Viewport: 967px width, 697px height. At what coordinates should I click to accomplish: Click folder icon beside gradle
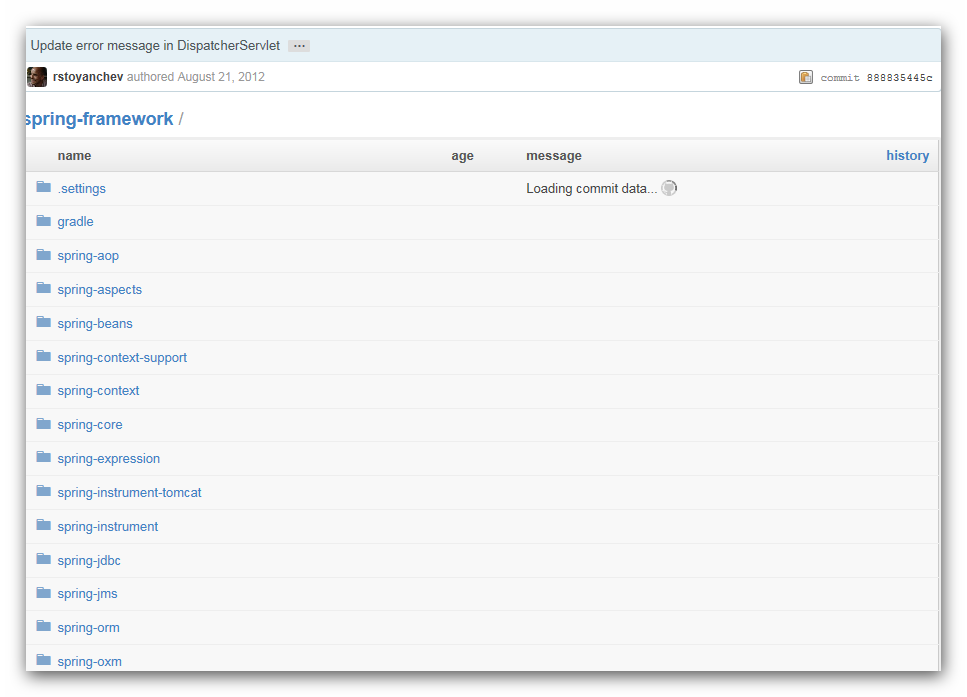[43, 220]
